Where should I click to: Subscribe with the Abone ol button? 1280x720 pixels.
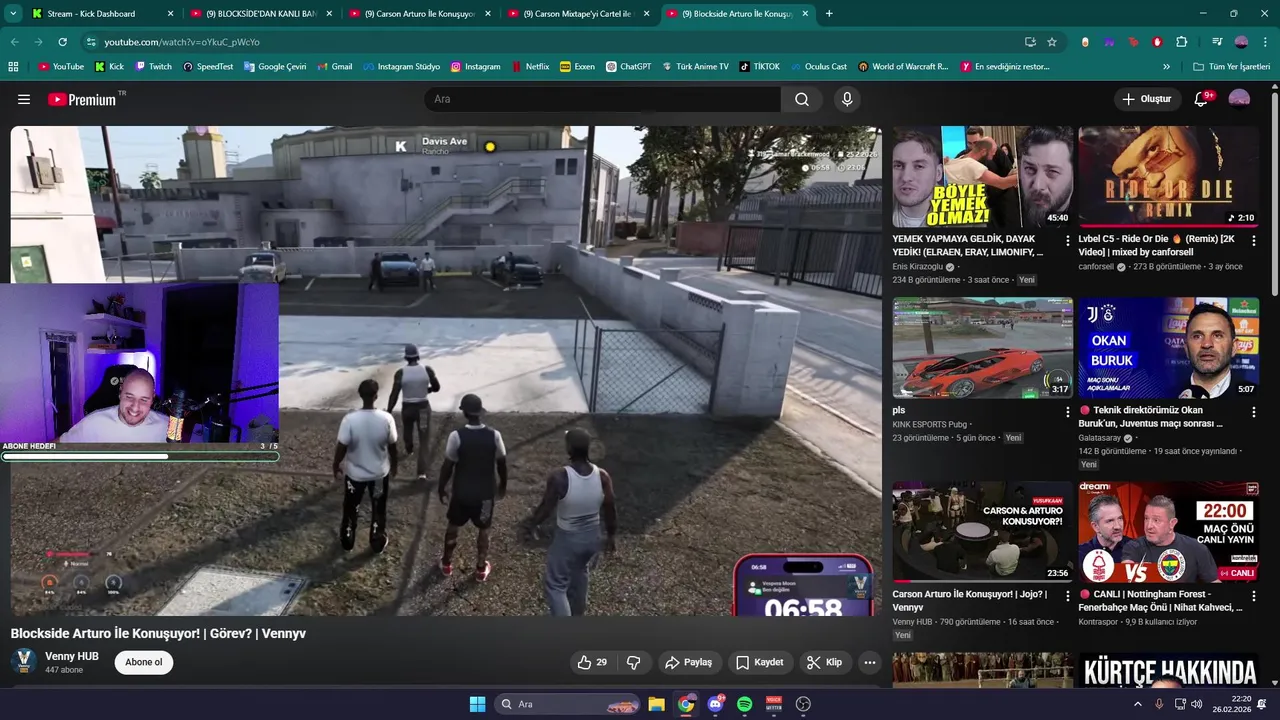click(x=144, y=662)
